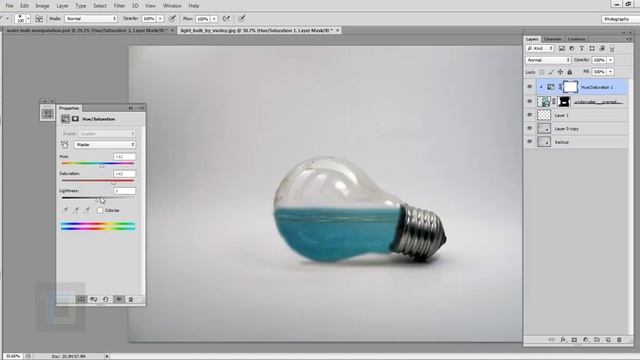Viewport: 640px width, 360px height.
Task: Lock all padlock icon in Layers panel
Action: pyautogui.click(x=570, y=72)
